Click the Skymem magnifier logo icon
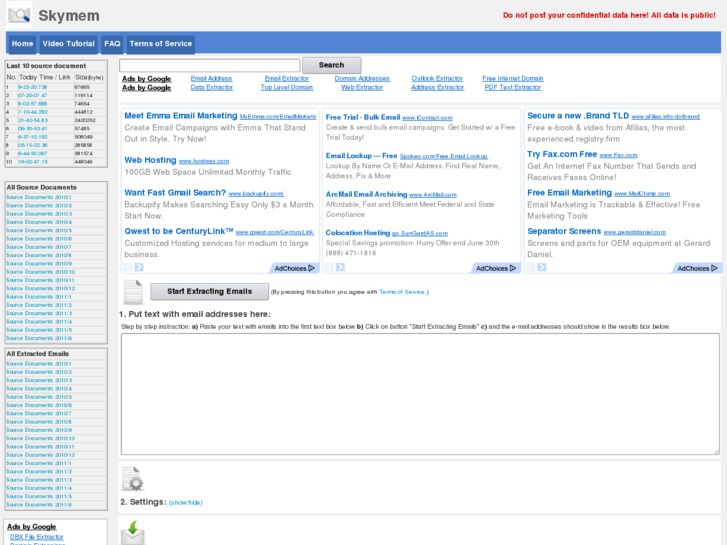 (x=19, y=15)
